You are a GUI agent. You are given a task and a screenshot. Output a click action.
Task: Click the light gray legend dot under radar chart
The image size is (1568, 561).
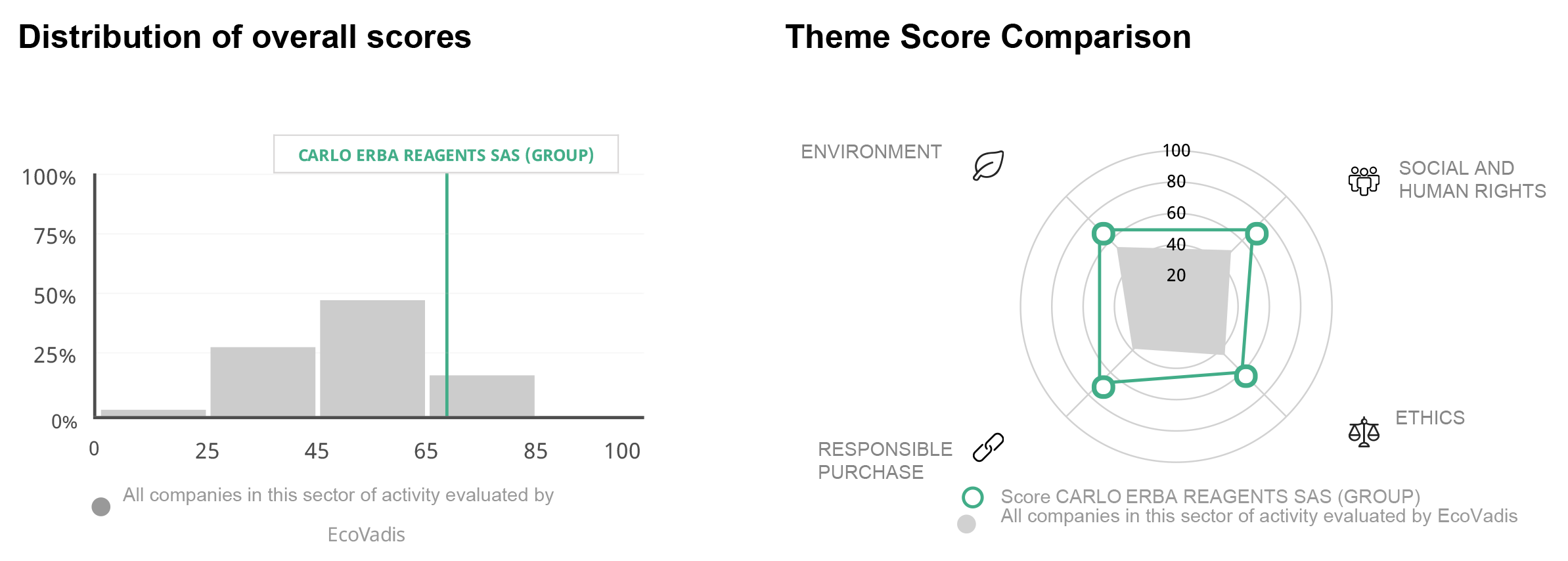click(966, 524)
